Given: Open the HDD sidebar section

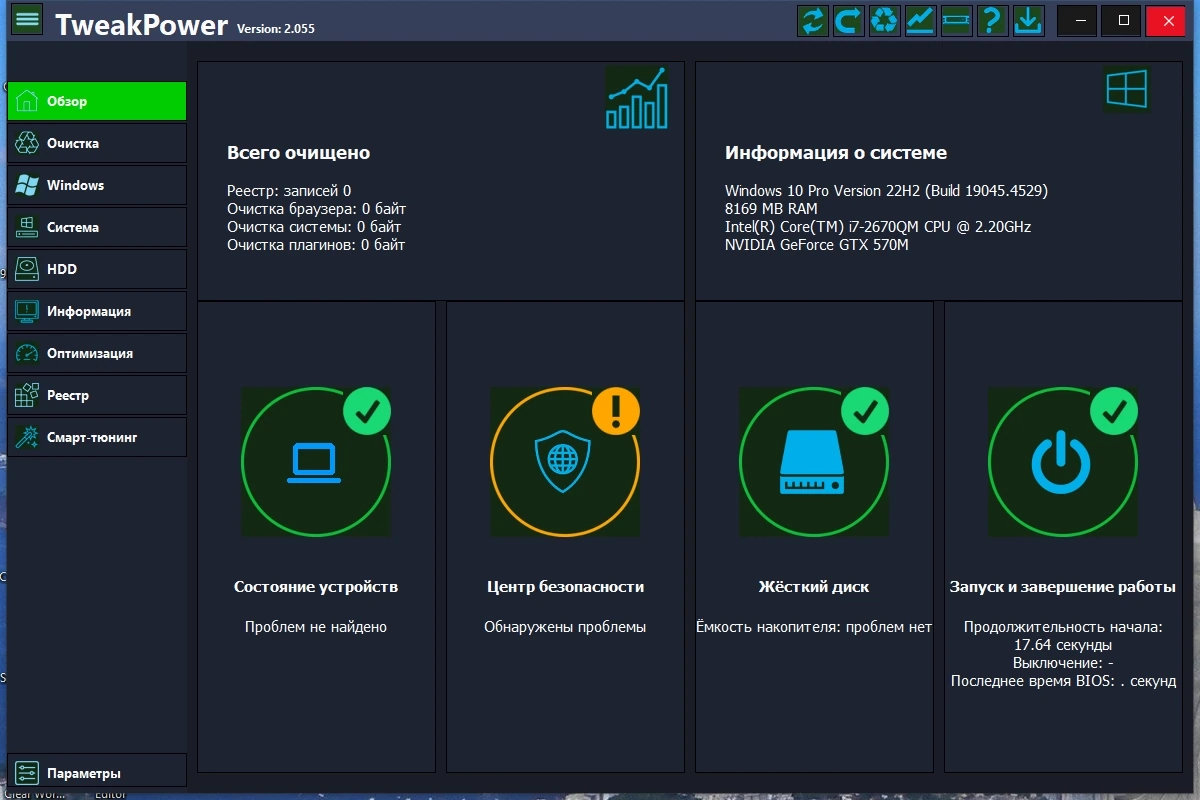Looking at the screenshot, I should click(x=97, y=269).
